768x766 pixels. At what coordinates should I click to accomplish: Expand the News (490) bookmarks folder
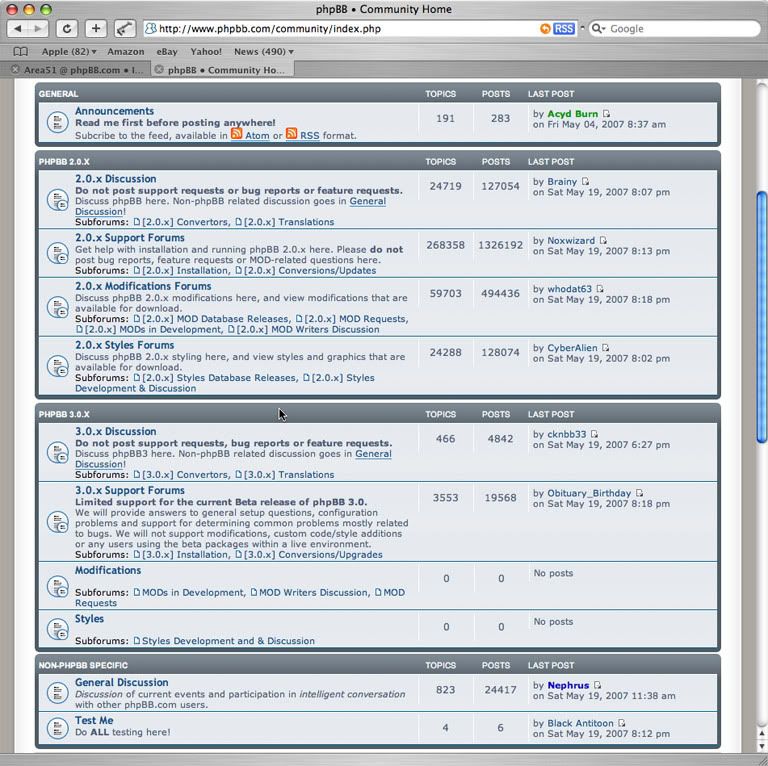pyautogui.click(x=264, y=51)
